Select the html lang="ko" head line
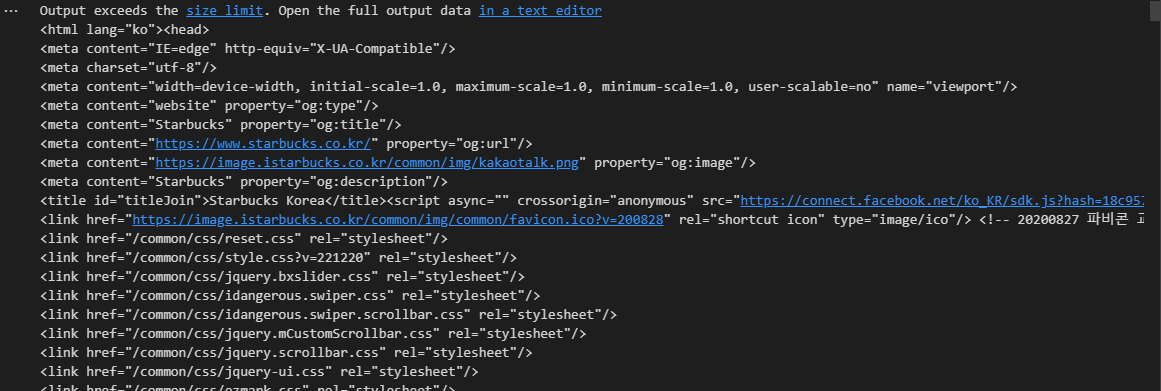The image size is (1161, 391). pyautogui.click(x=124, y=30)
